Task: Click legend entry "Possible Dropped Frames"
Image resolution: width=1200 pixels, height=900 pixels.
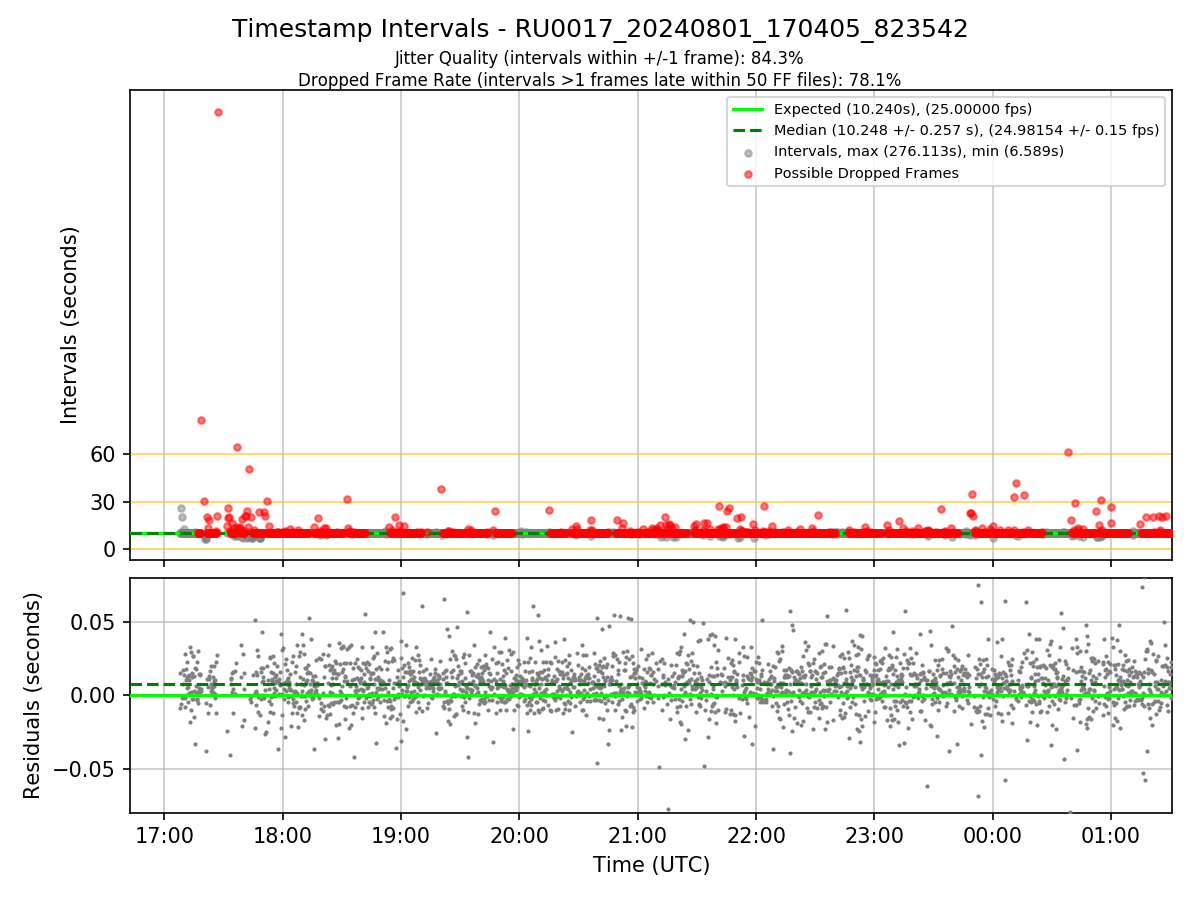Action: pyautogui.click(x=866, y=173)
